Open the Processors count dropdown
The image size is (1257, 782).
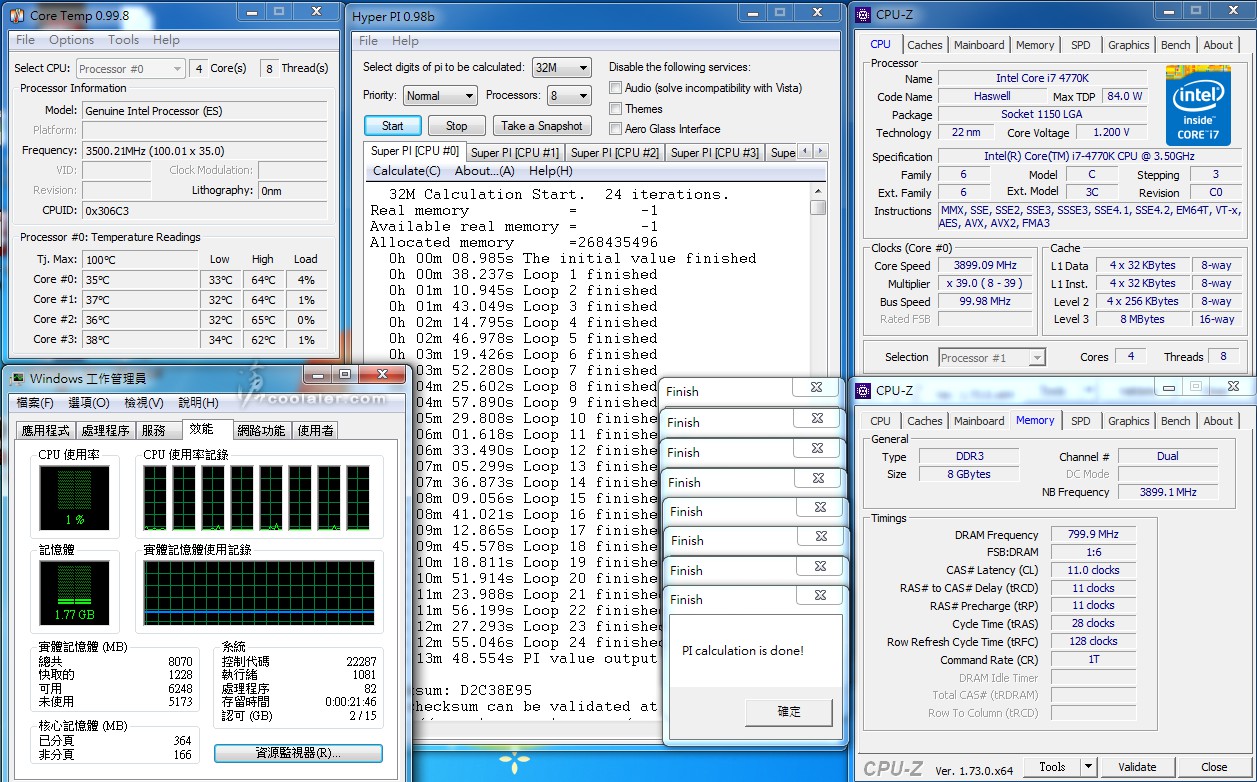569,95
